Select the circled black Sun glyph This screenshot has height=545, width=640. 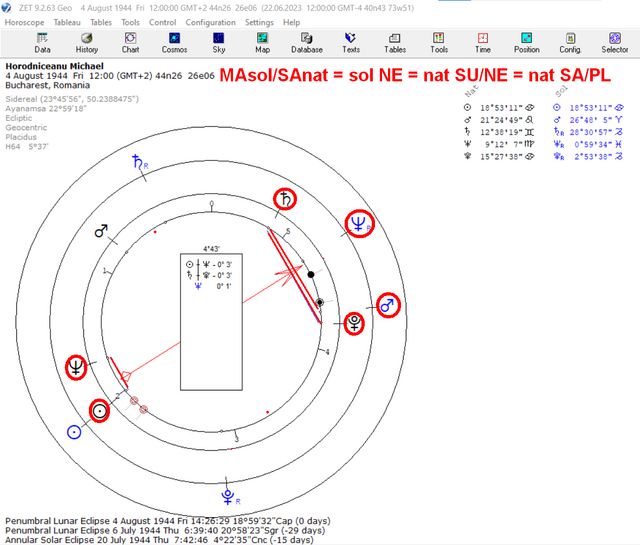[99, 411]
